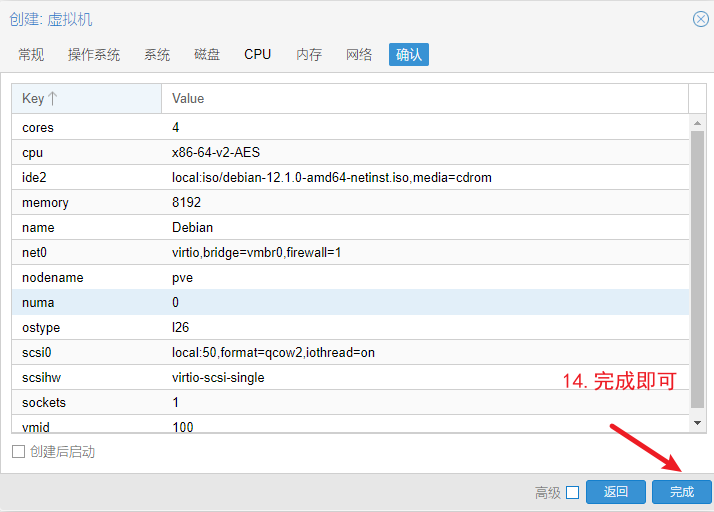Viewport: 714px width, 512px height.
Task: Switch to the CPU tab
Action: [x=257, y=54]
